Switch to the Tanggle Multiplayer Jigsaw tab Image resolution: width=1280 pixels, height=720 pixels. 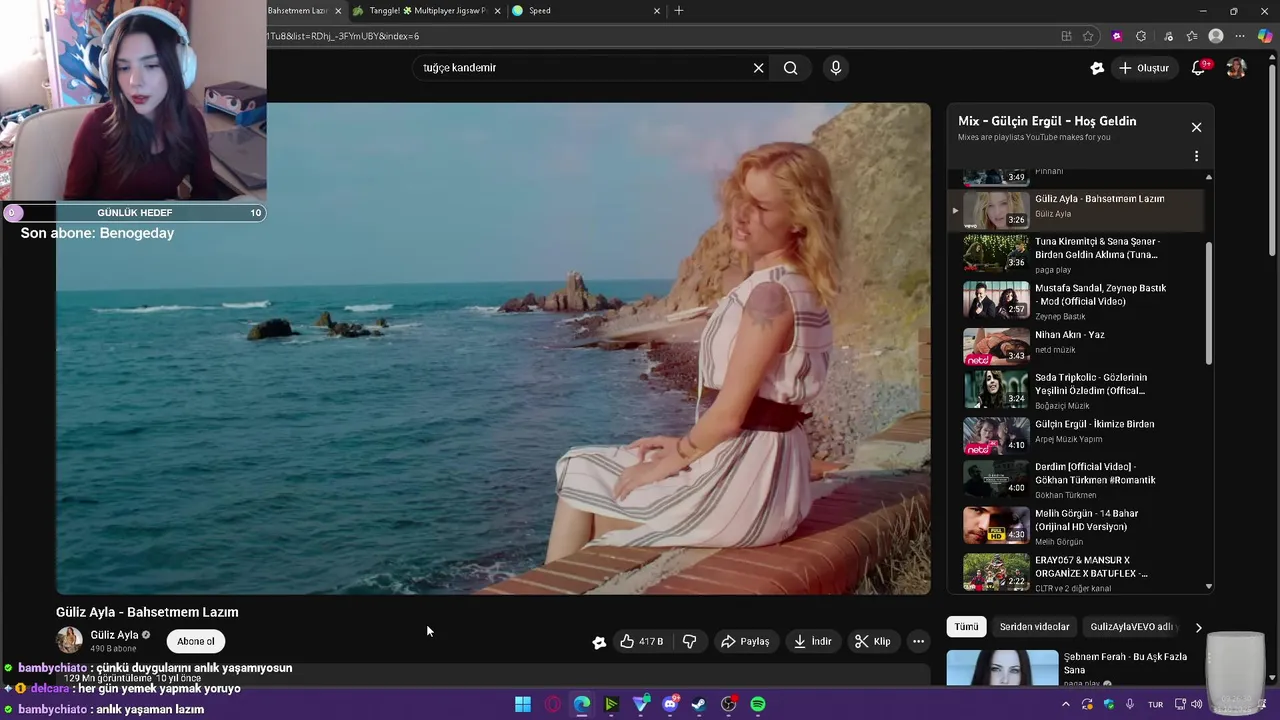coord(427,11)
